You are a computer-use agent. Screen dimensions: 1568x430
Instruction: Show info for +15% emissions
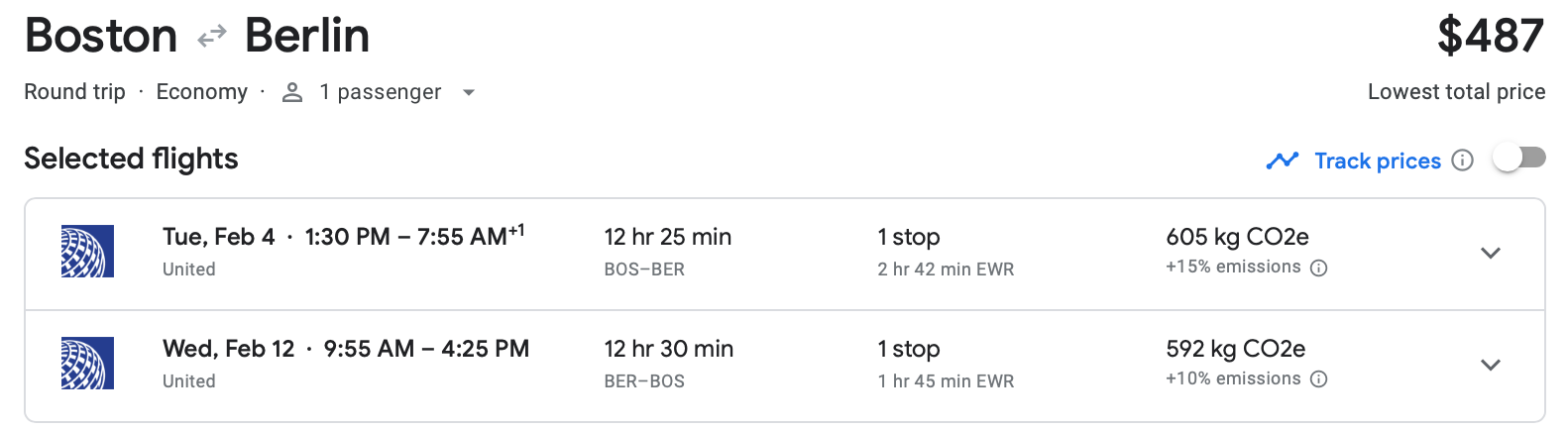tap(1318, 269)
